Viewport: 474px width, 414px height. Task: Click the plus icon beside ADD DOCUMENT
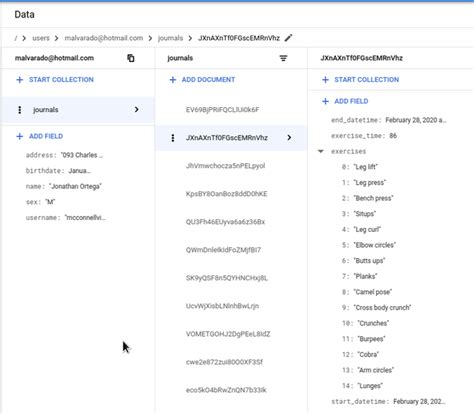coord(173,80)
